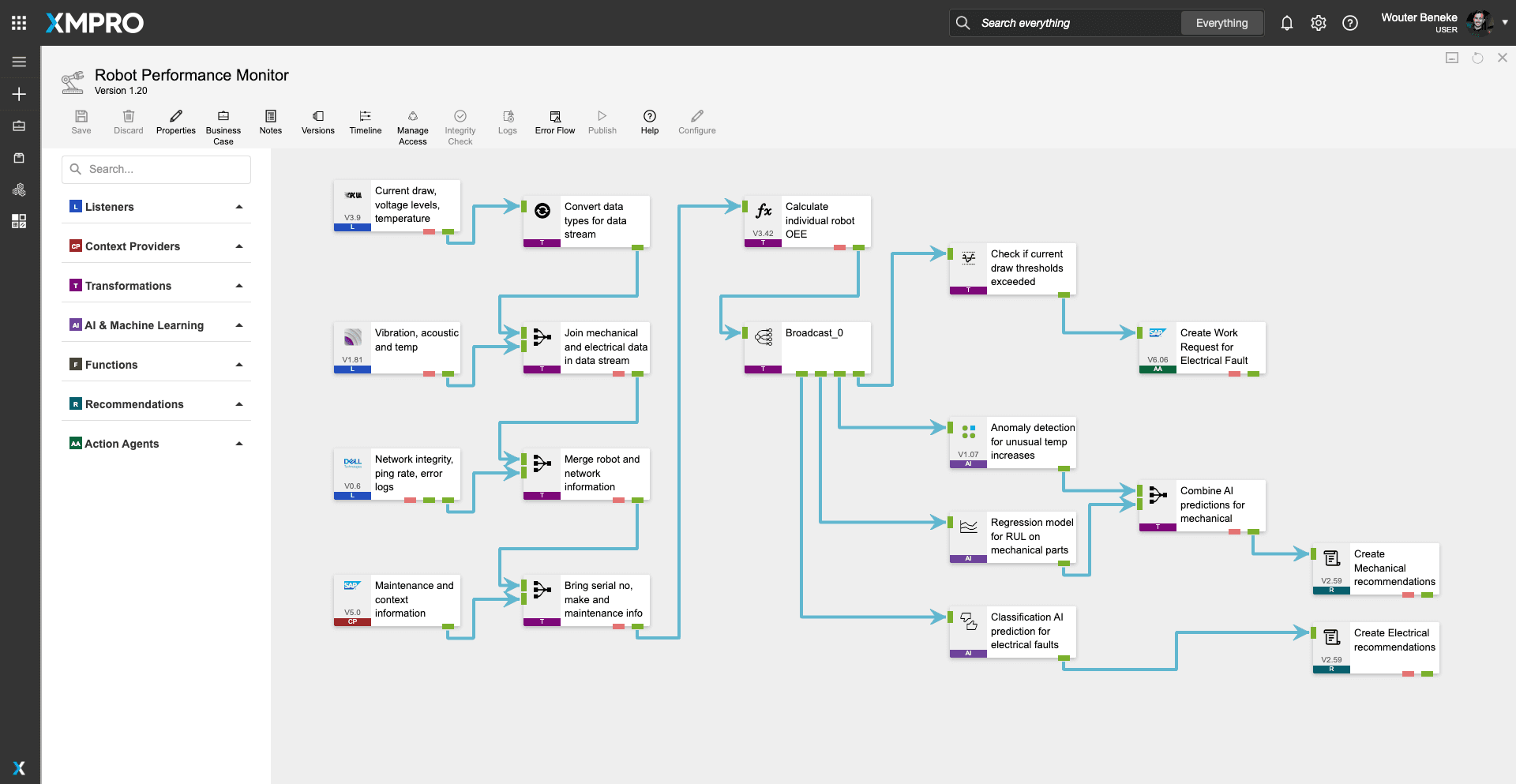Open the user profile dropdown arrow
Screen dimensions: 1516x784
(1505, 23)
